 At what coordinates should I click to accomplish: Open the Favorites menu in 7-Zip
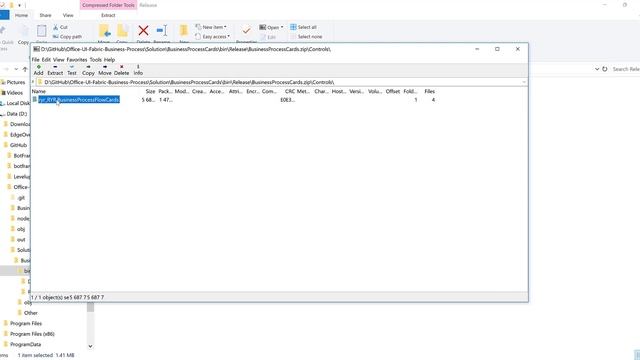[x=77, y=60]
